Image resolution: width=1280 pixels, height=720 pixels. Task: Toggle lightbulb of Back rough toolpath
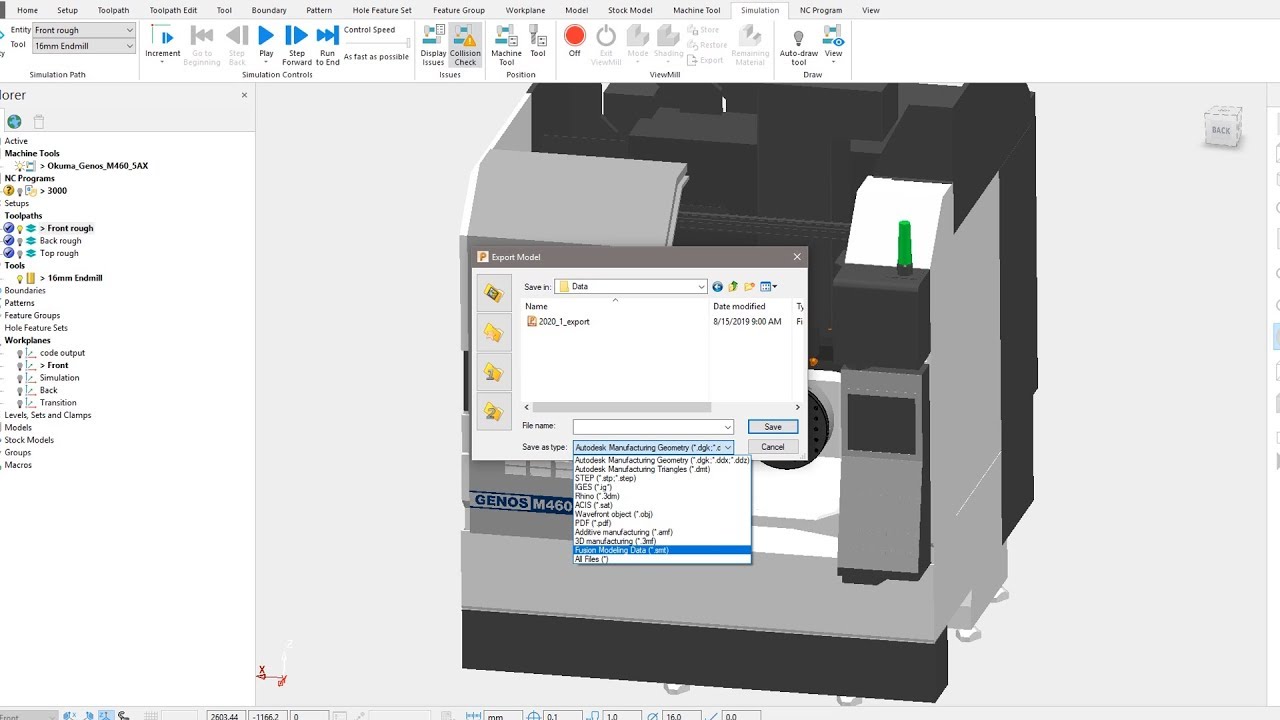tap(19, 241)
